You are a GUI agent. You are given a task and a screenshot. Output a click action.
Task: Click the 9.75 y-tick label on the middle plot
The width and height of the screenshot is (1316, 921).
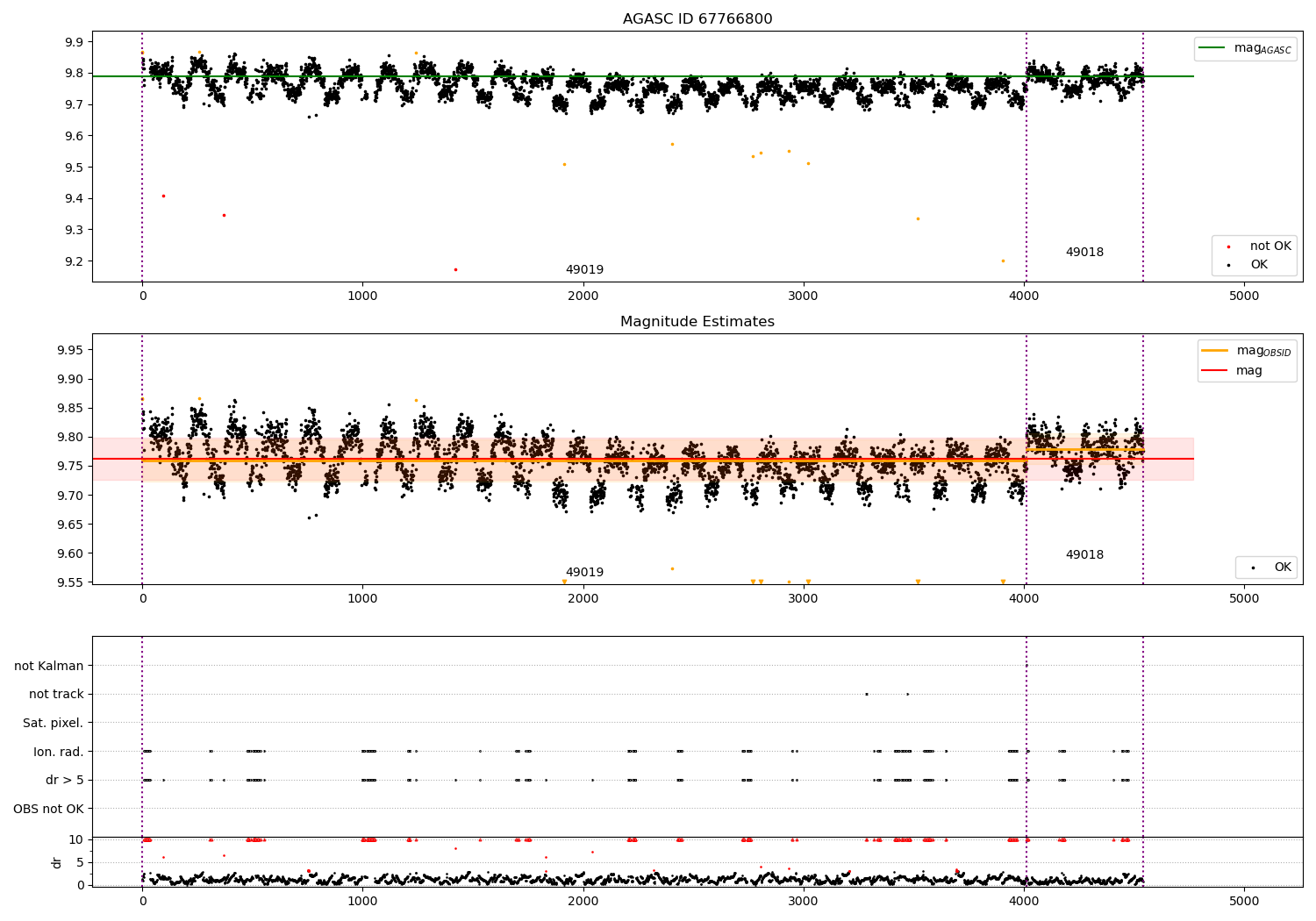70,467
